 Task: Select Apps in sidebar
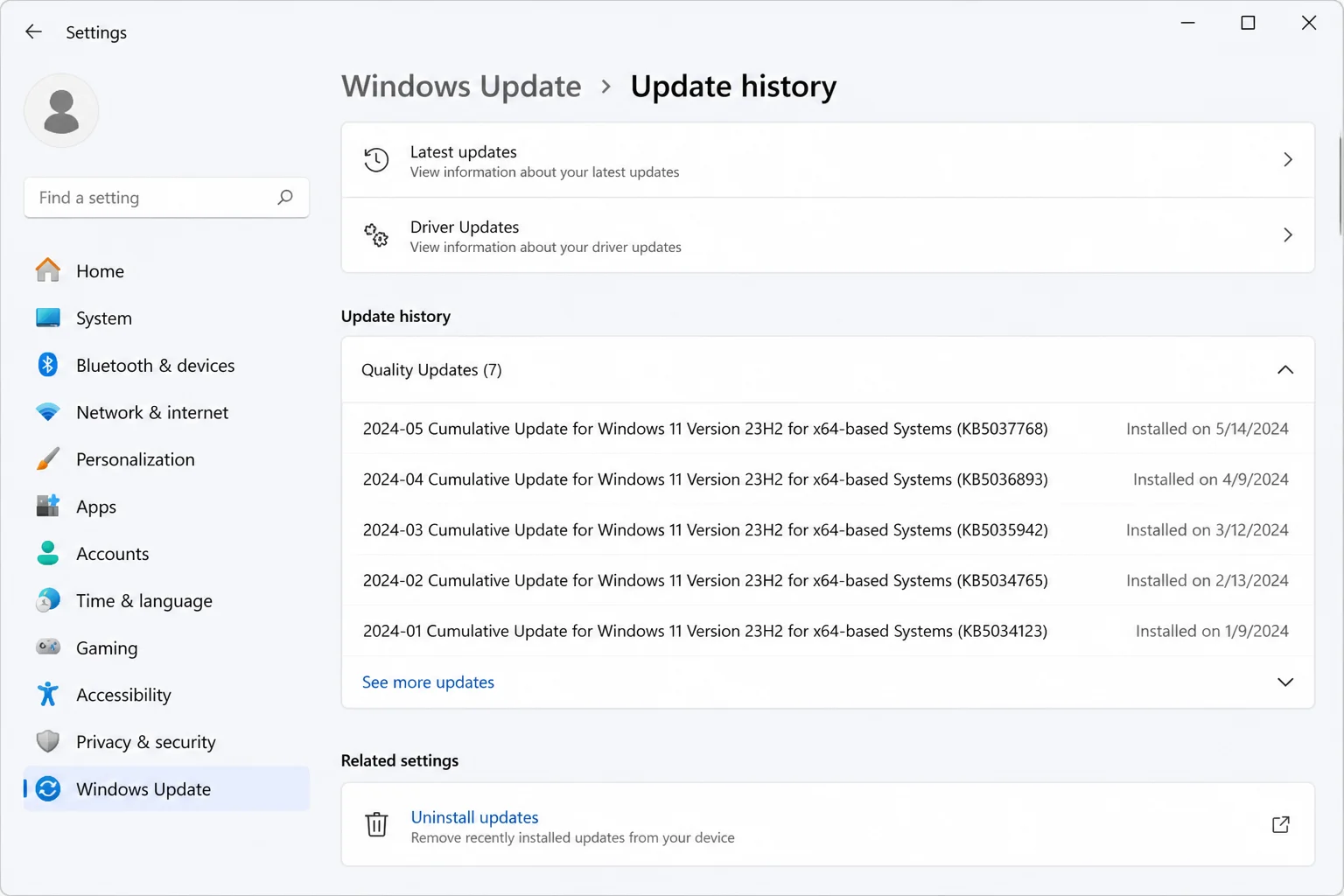click(x=166, y=507)
